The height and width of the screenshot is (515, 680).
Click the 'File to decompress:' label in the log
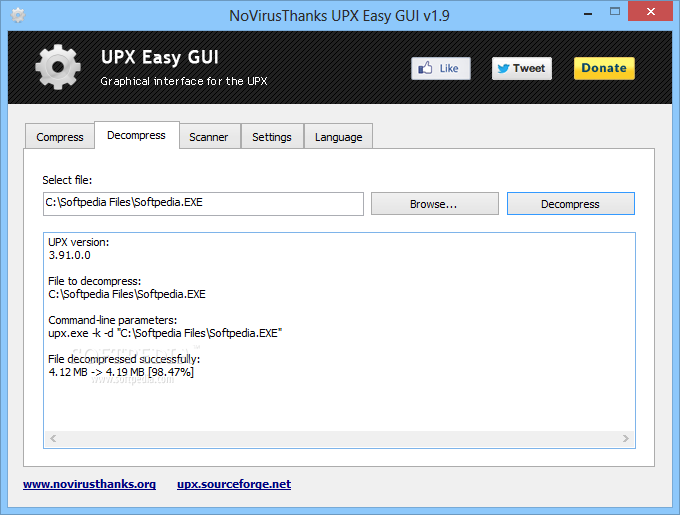(x=95, y=281)
